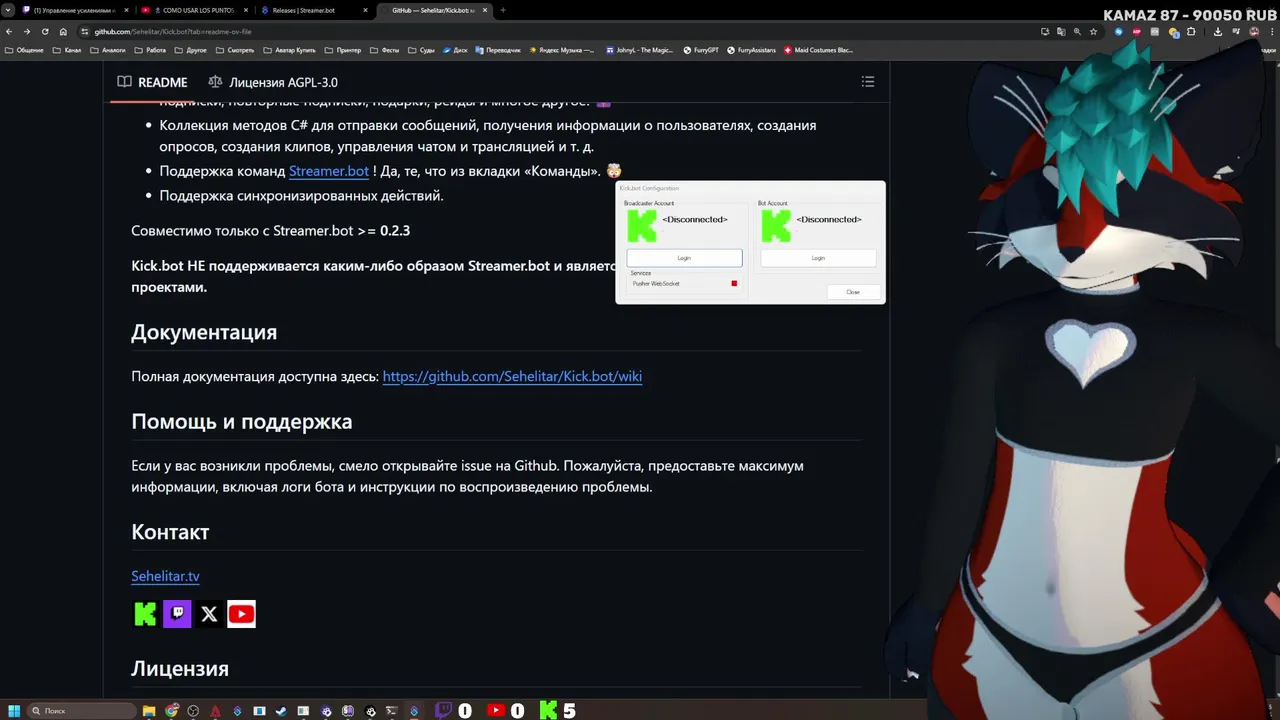This screenshot has height=720, width=1280.
Task: Open the Работа bookmarks folder
Action: [x=149, y=50]
